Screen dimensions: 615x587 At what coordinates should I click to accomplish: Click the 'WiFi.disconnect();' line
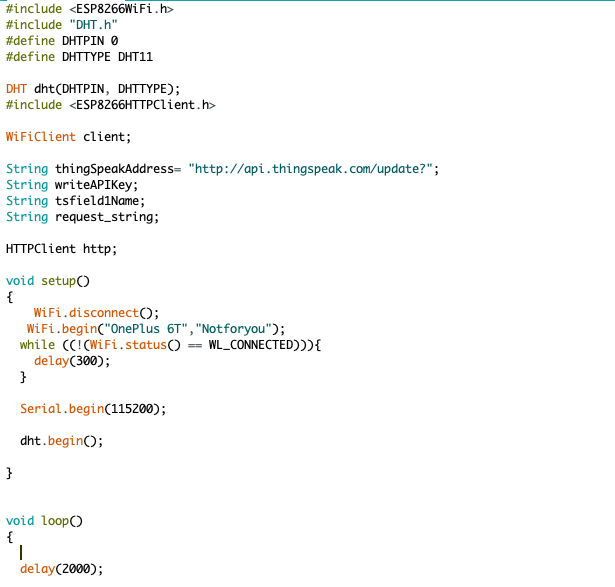pyautogui.click(x=96, y=313)
